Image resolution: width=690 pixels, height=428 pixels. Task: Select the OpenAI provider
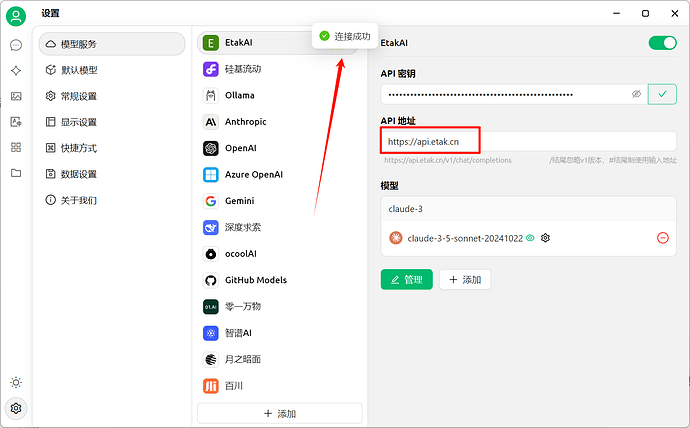(x=277, y=148)
